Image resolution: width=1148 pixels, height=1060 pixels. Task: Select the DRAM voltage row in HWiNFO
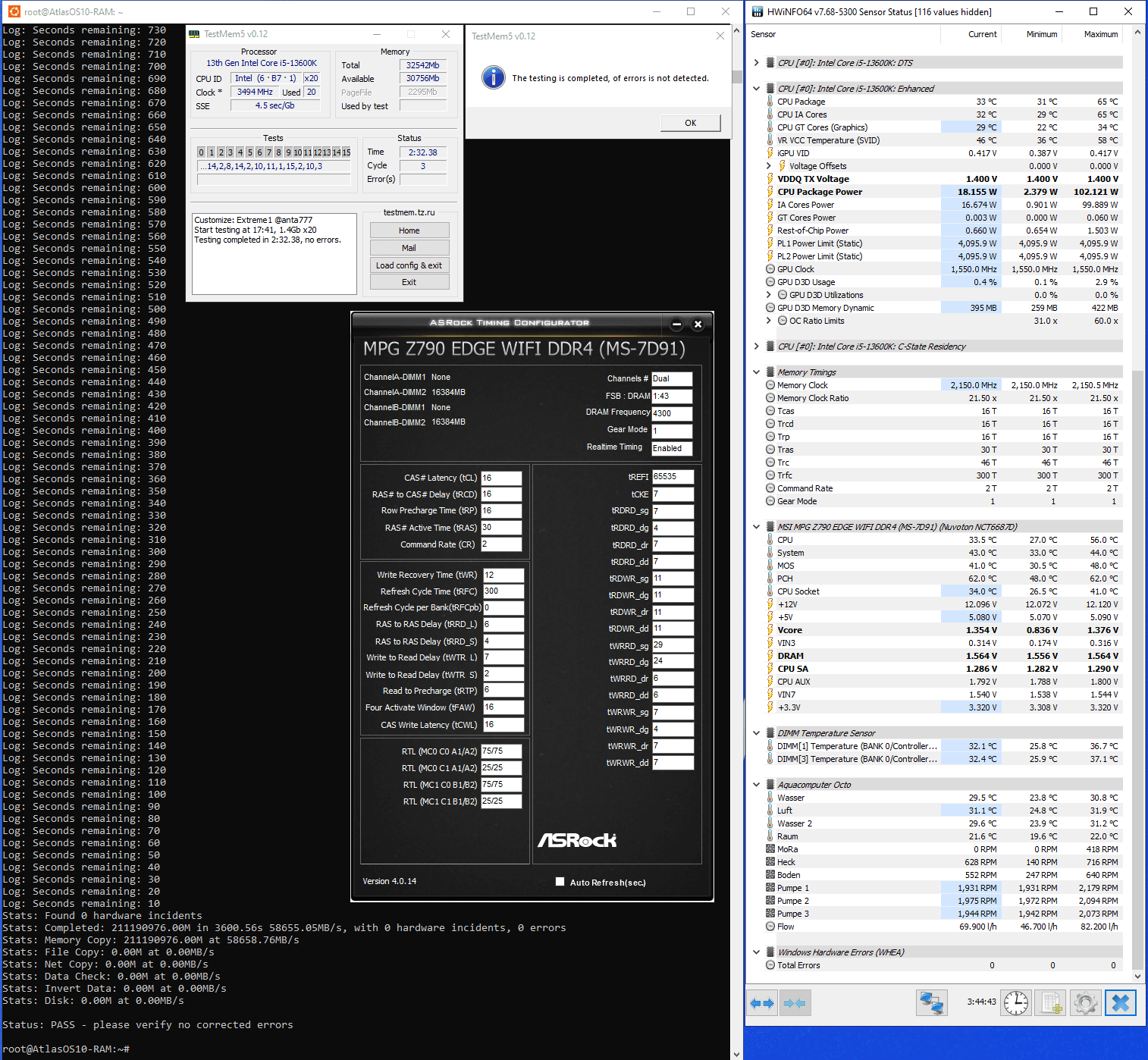click(x=943, y=656)
